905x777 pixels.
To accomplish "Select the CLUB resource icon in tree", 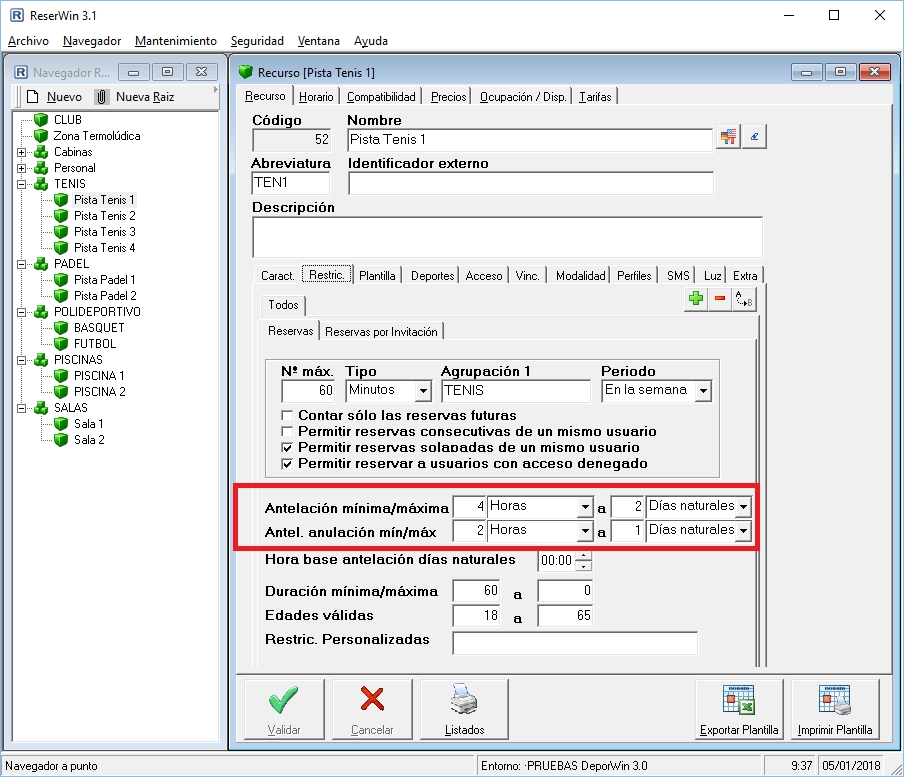I will click(x=41, y=119).
